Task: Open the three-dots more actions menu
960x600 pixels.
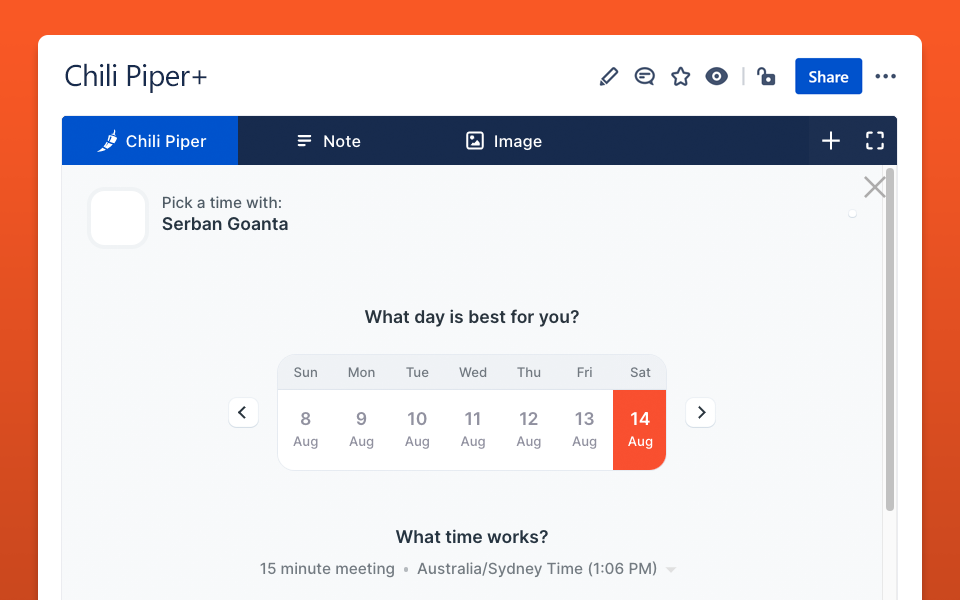Action: pos(885,77)
